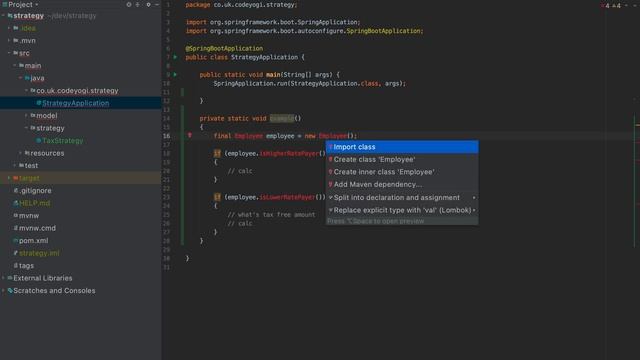Choose Add Maven dependency…
This screenshot has width=640, height=360.
[402, 184]
